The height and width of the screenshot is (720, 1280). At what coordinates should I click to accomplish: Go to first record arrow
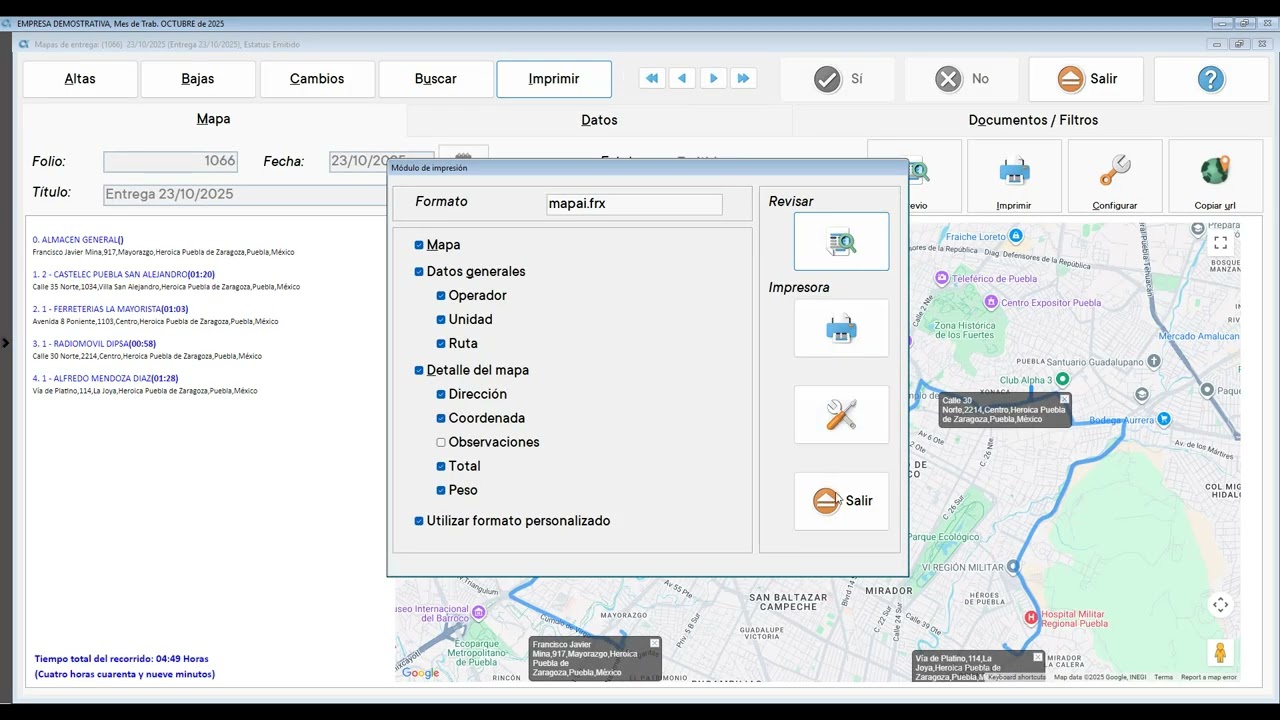pyautogui.click(x=652, y=78)
